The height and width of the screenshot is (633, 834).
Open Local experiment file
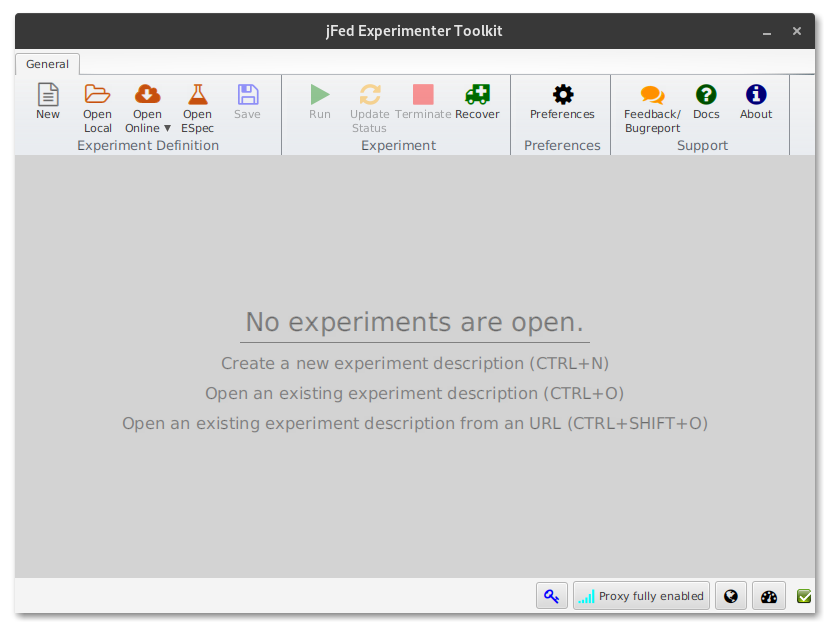(x=97, y=108)
